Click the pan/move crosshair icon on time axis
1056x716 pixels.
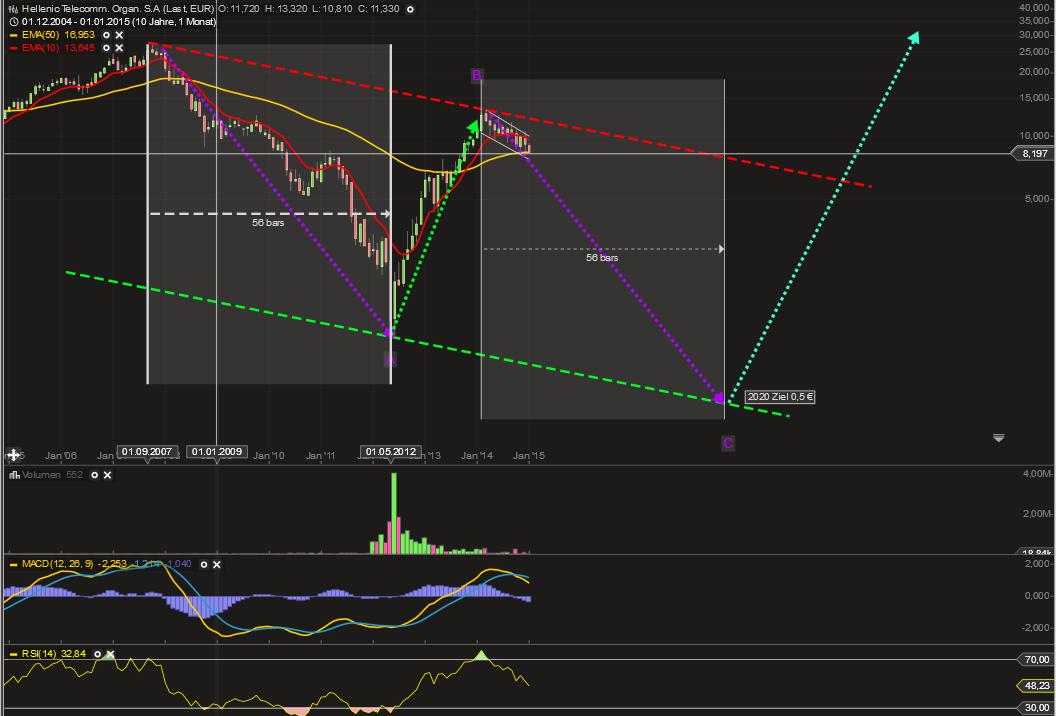(14, 455)
